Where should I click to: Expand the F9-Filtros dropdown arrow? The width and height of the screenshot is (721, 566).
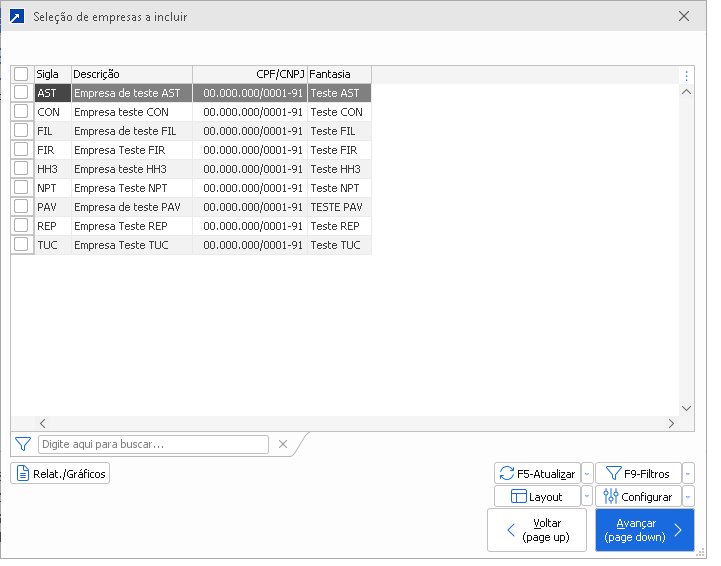(x=688, y=474)
